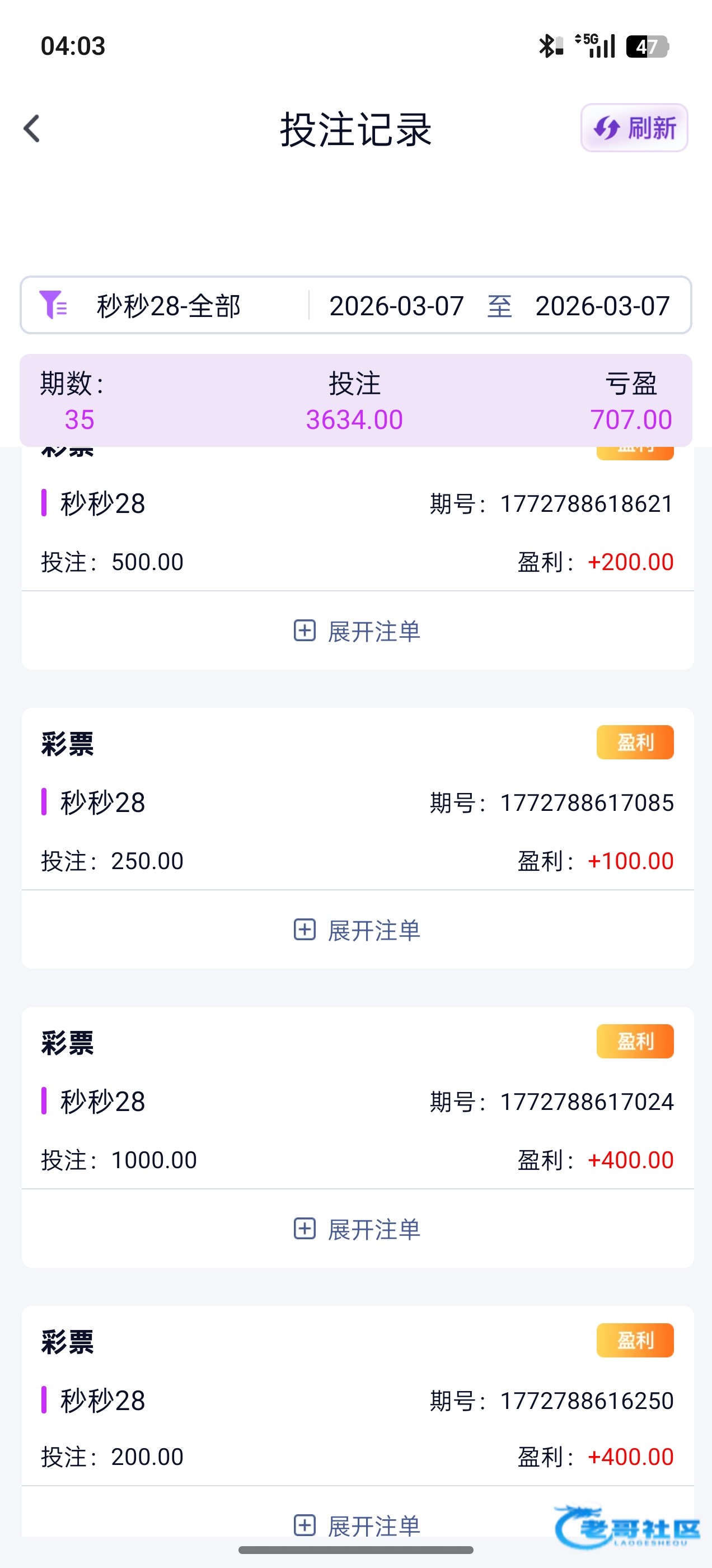The width and height of the screenshot is (712, 1568).
Task: Tap the battery indicator icon
Action: pyautogui.click(x=648, y=46)
